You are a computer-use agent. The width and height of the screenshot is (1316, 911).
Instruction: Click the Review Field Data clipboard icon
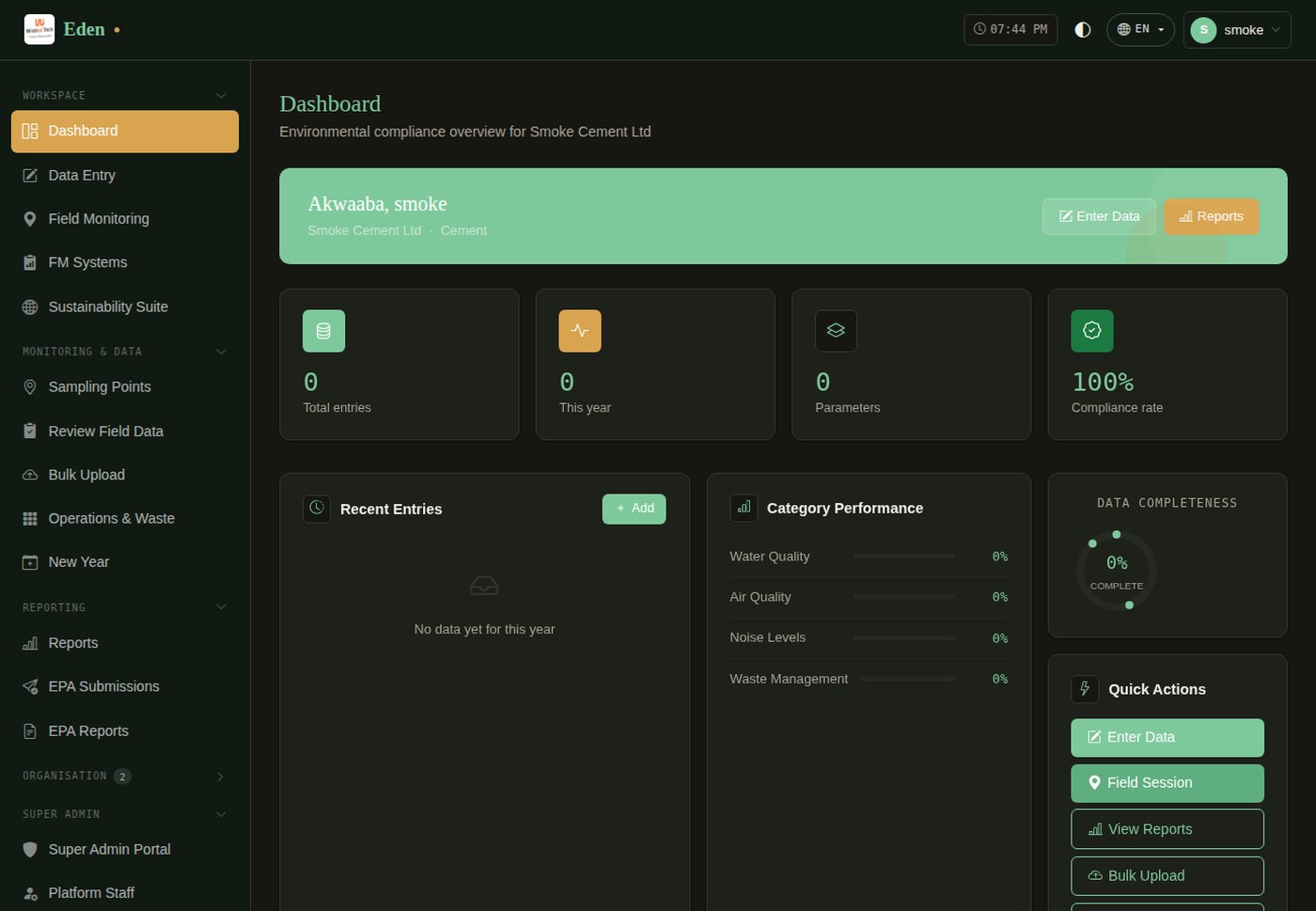(30, 432)
